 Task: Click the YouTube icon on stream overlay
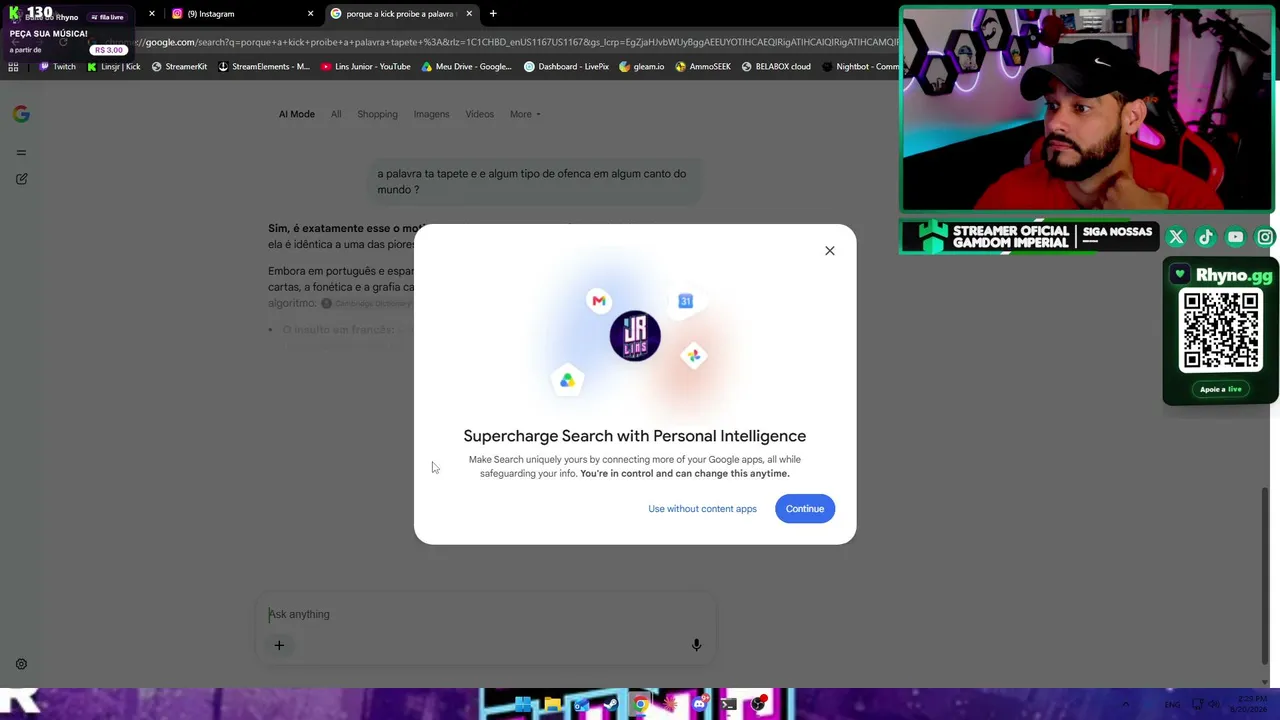tap(1236, 237)
